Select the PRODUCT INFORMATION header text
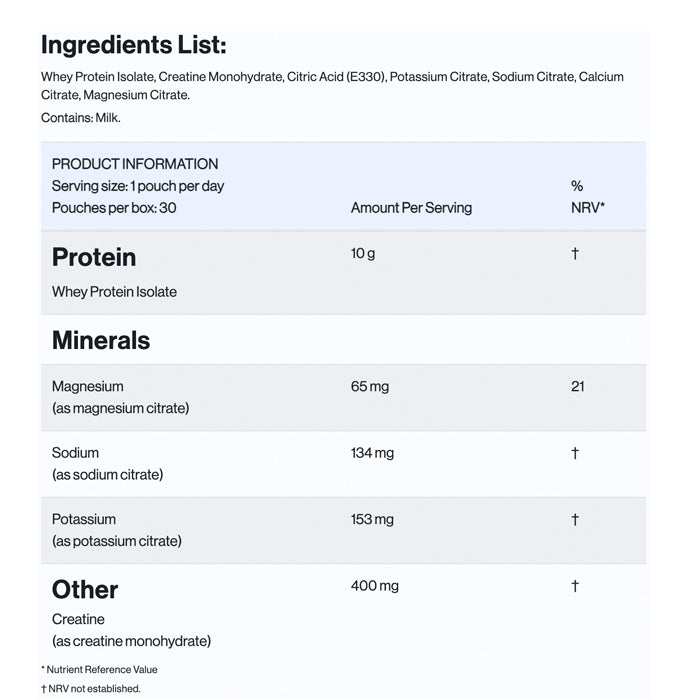 point(135,164)
